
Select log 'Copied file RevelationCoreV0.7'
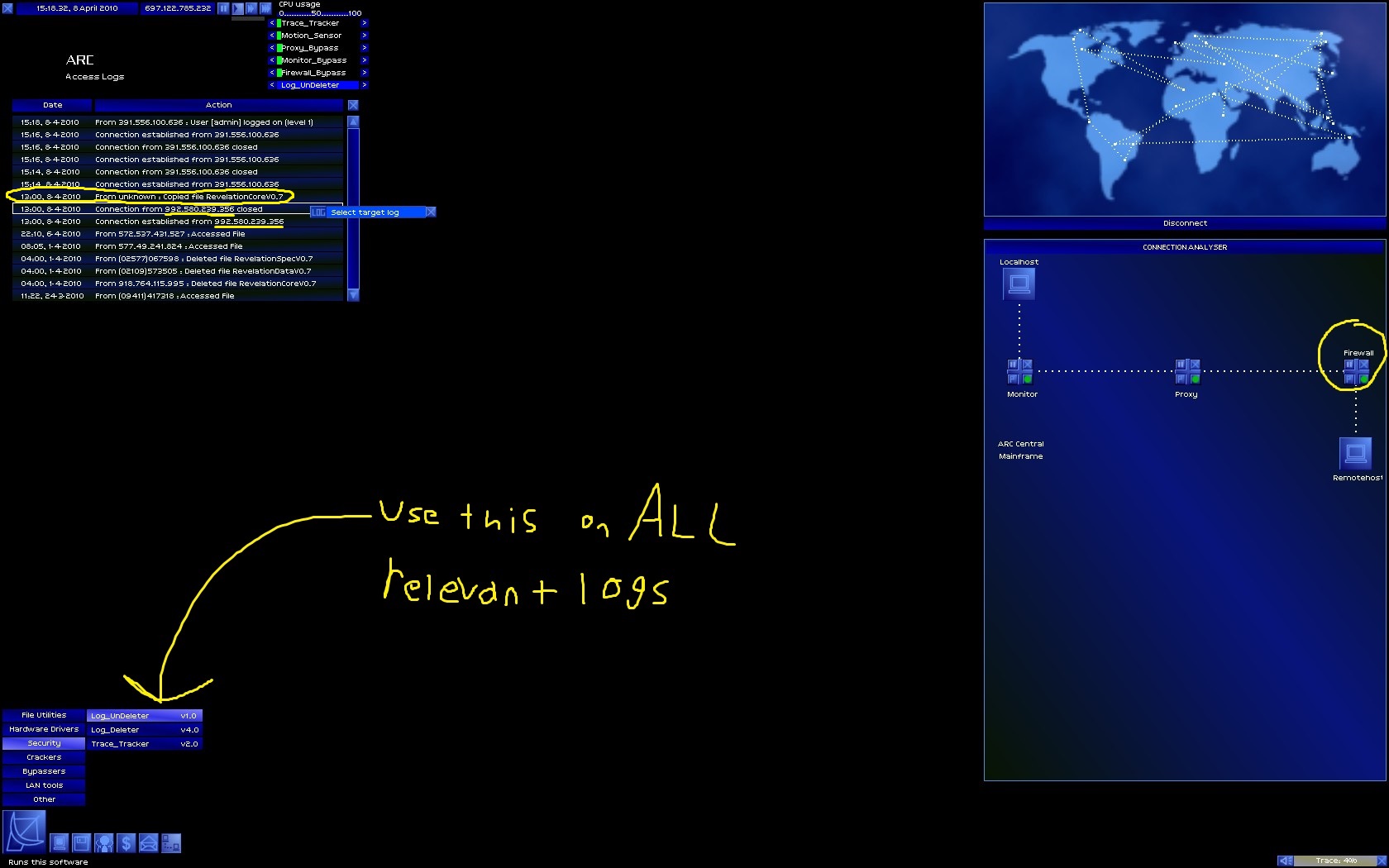(178, 197)
